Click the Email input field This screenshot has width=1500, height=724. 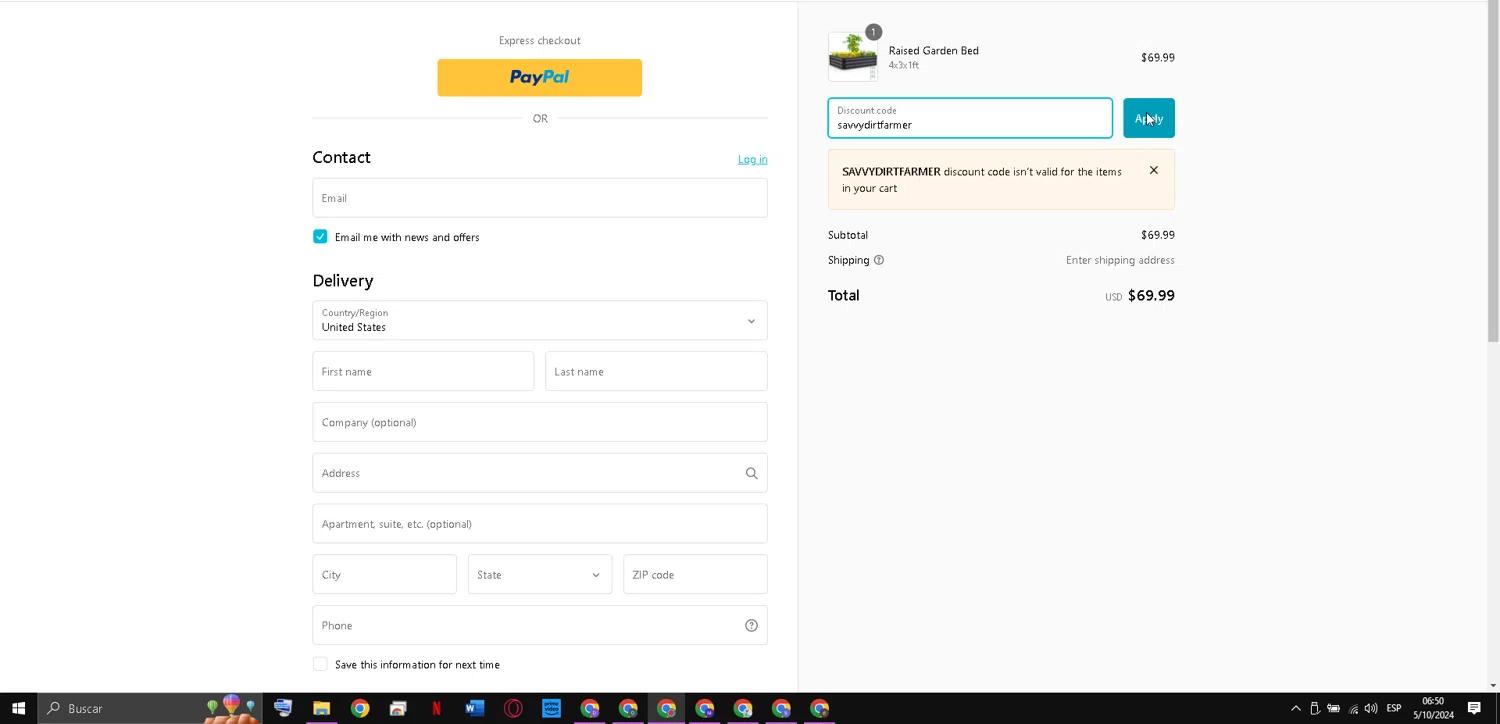[x=540, y=198]
